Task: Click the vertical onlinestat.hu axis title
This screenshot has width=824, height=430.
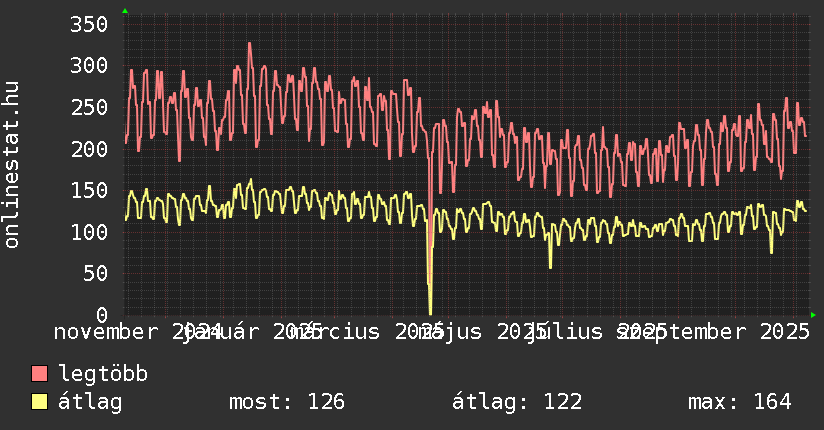Action: pyautogui.click(x=12, y=165)
